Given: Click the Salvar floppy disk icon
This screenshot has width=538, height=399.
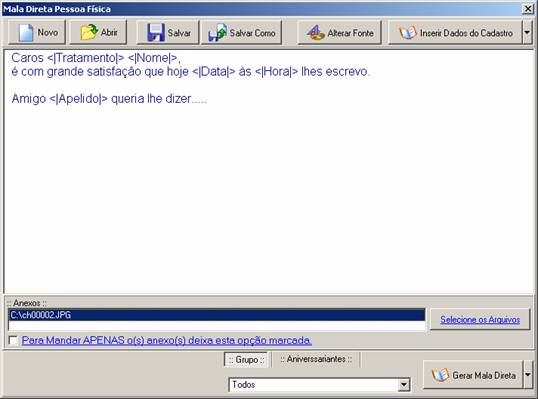Looking at the screenshot, I should (x=156, y=33).
